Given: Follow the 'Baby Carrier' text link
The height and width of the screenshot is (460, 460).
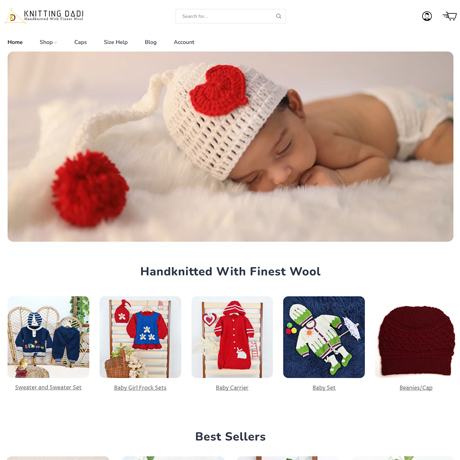Looking at the screenshot, I should [232, 388].
